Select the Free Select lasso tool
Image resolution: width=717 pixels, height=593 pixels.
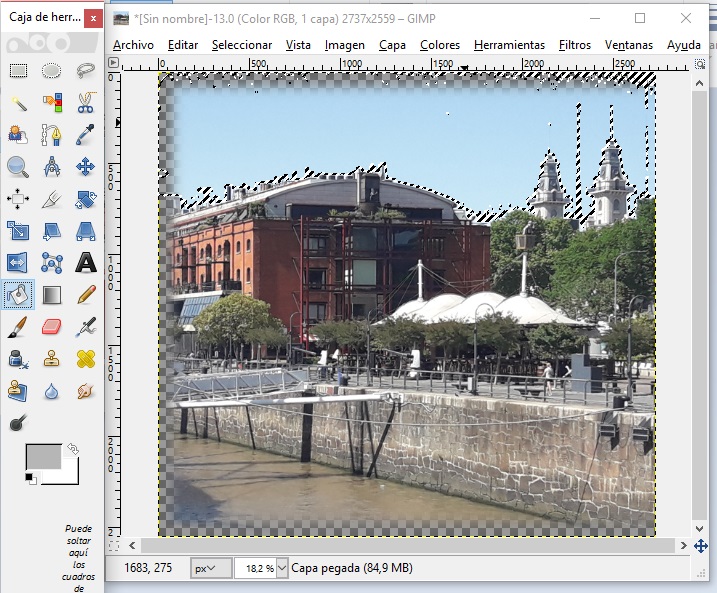[86, 71]
